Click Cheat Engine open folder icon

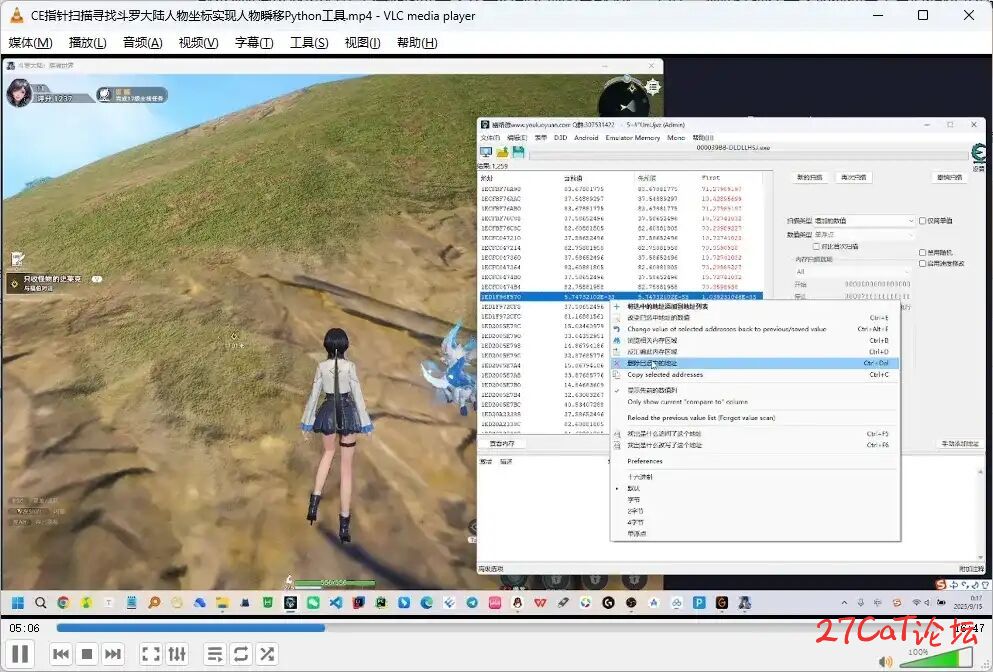[502, 152]
